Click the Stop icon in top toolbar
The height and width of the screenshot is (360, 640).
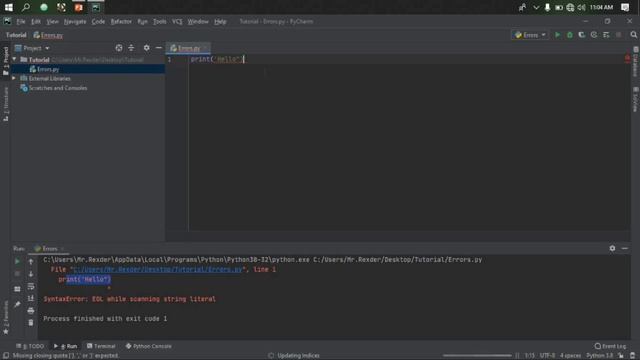(x=619, y=35)
